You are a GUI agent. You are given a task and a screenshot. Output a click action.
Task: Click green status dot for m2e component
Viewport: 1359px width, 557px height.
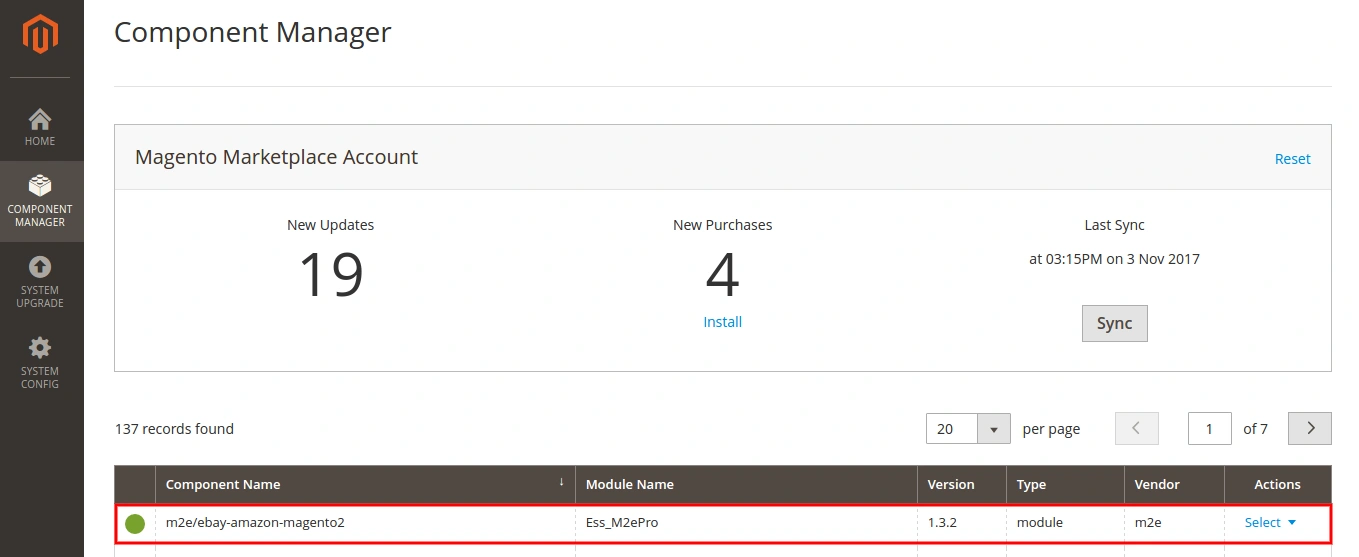135,523
